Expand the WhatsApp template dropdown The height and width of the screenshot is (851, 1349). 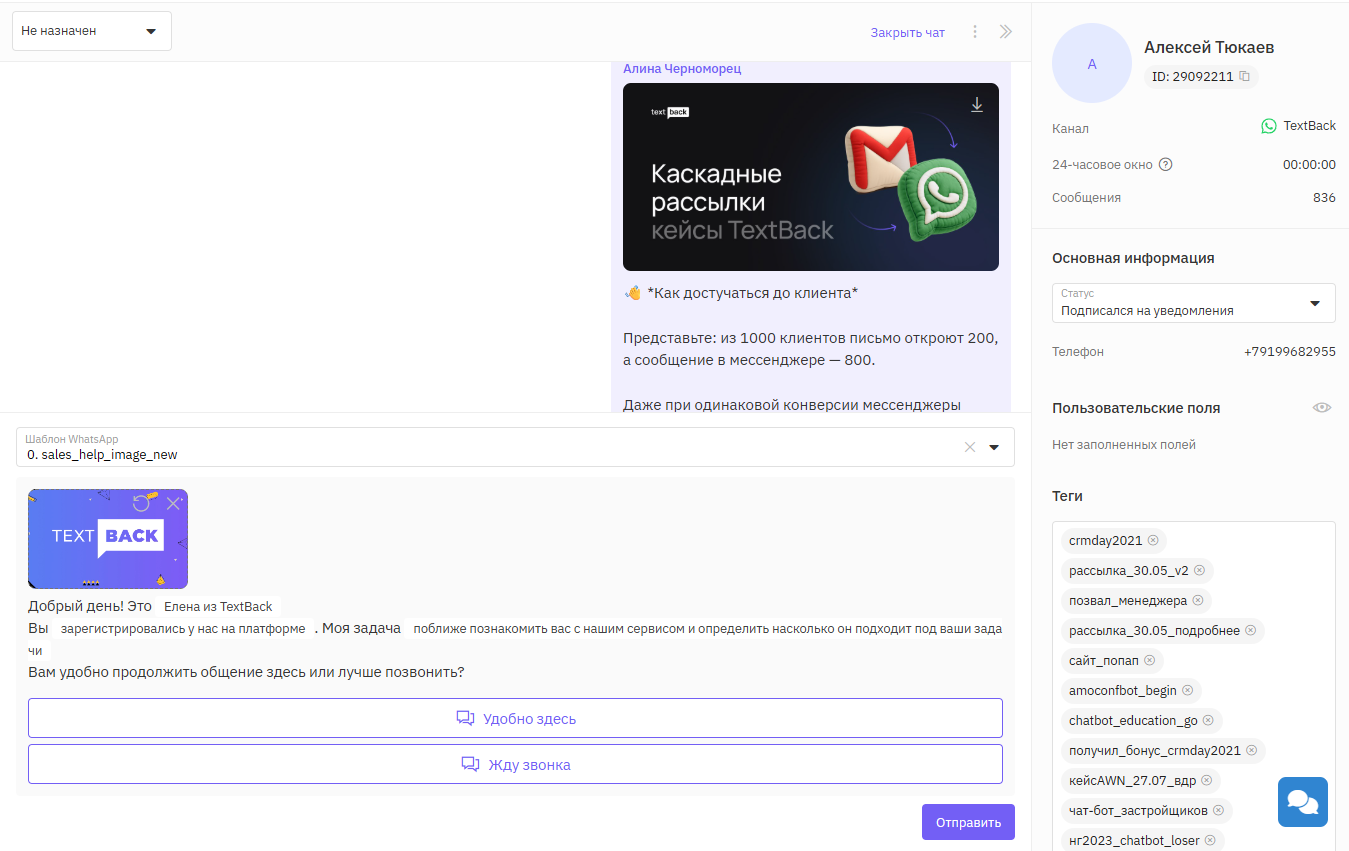[x=994, y=447]
